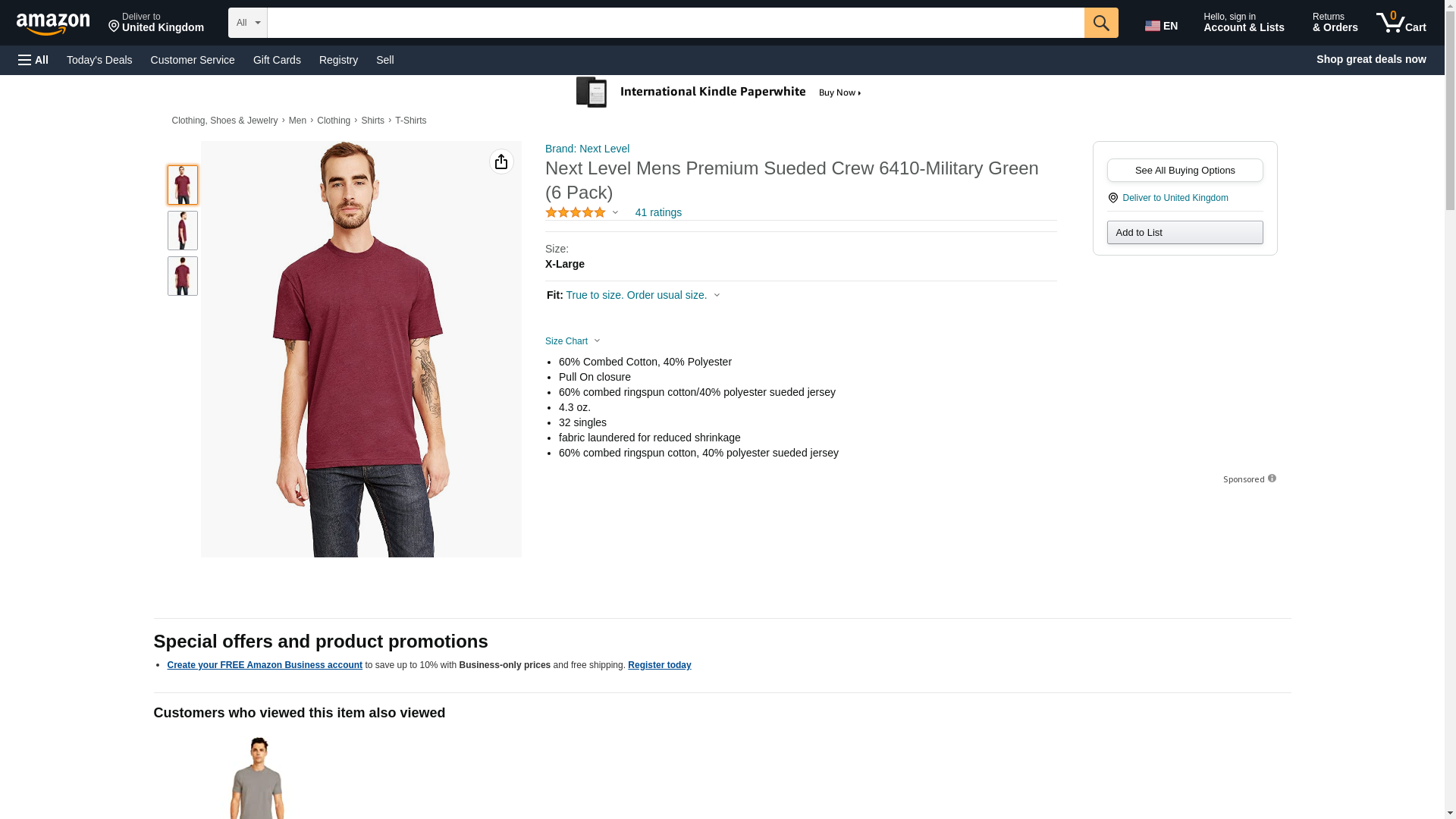The image size is (1456, 819).
Task: Click the five-star rating icons
Action: [576, 212]
